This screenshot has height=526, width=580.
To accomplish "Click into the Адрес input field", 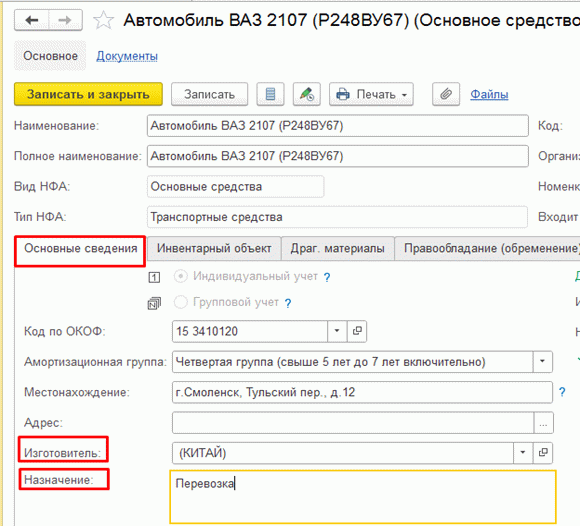I will click(x=353, y=422).
